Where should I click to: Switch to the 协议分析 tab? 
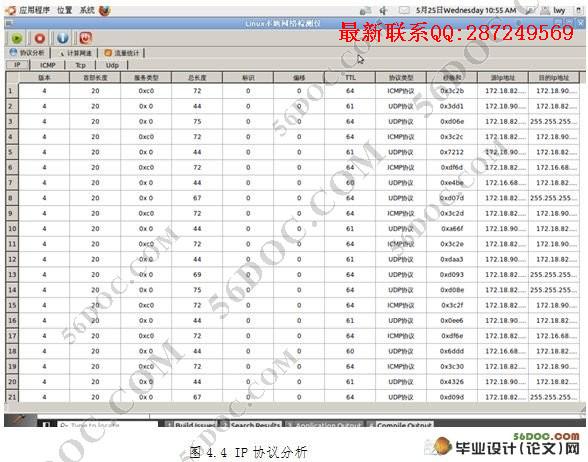(27, 52)
